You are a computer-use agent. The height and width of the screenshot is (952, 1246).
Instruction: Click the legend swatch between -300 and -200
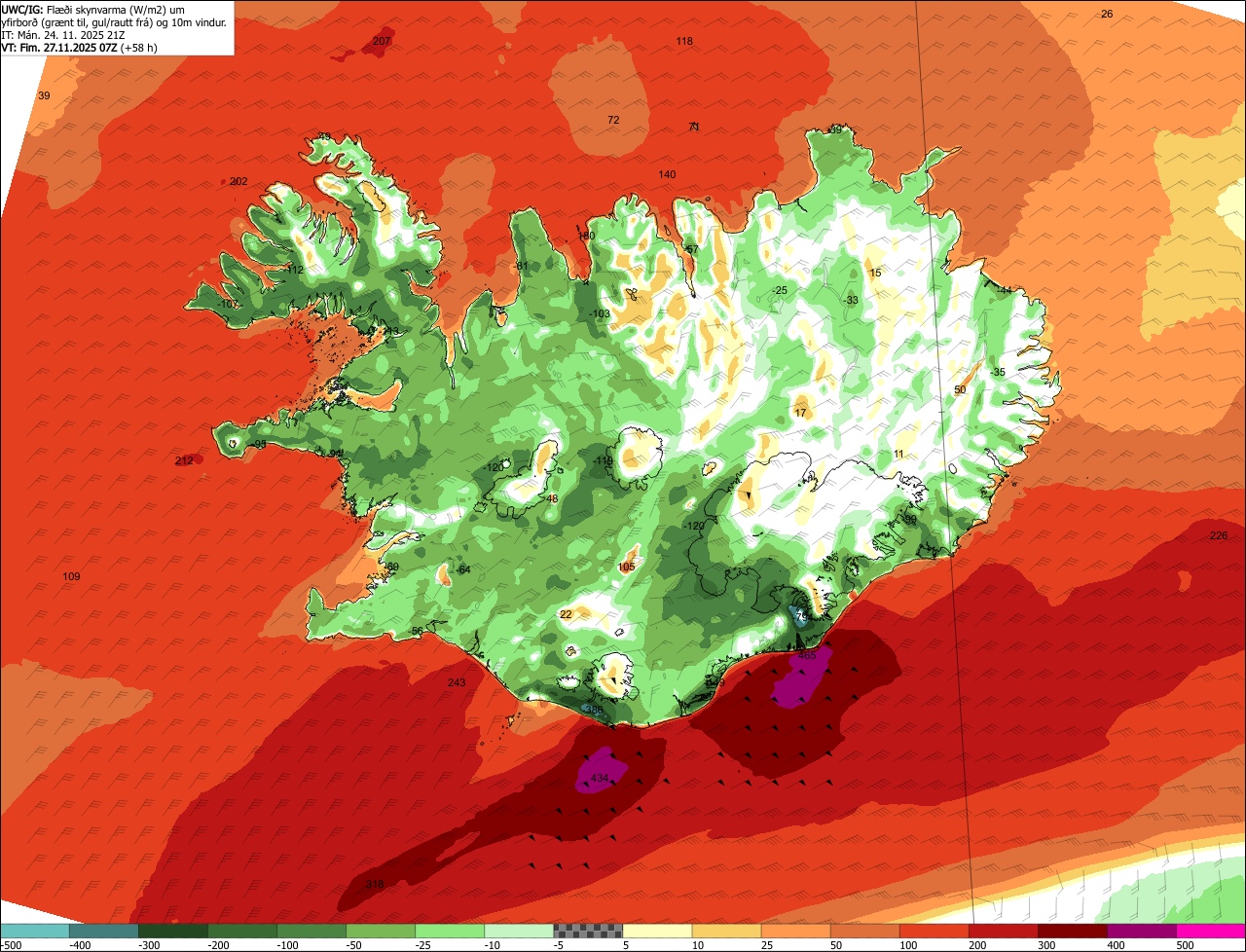(173, 931)
